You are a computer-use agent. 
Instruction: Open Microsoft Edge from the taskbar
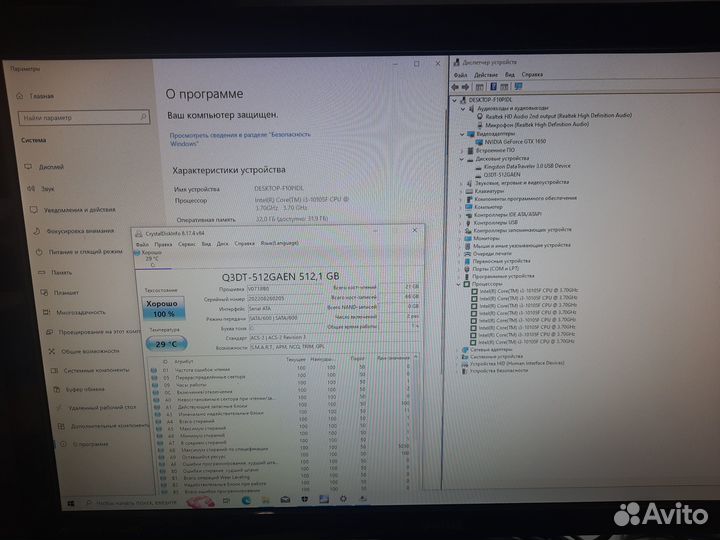click(x=246, y=501)
